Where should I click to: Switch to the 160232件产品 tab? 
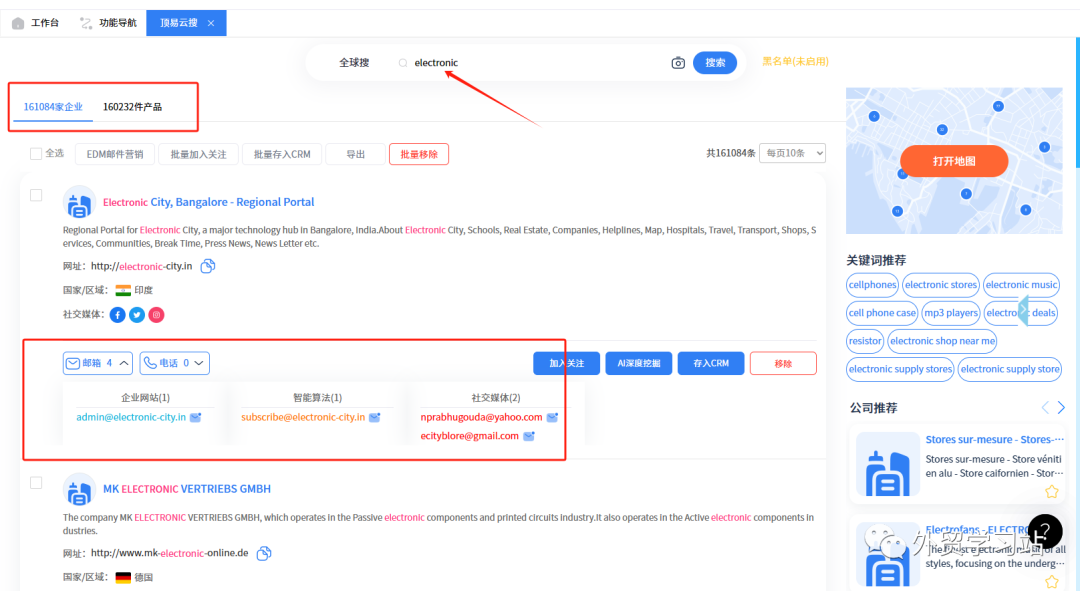coord(132,107)
